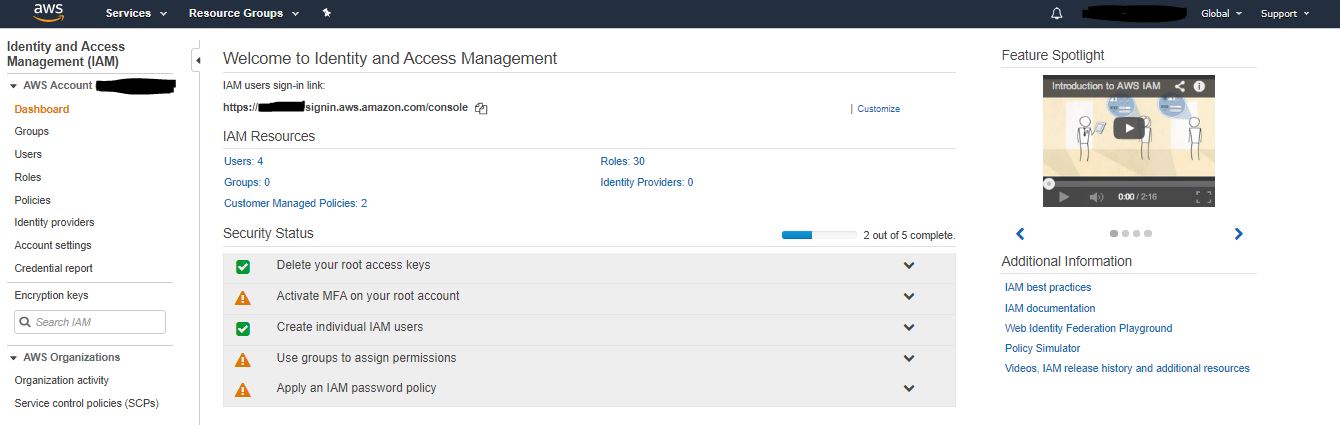Open Organization activity in the sidebar
Image resolution: width=1340 pixels, height=425 pixels.
tap(62, 380)
